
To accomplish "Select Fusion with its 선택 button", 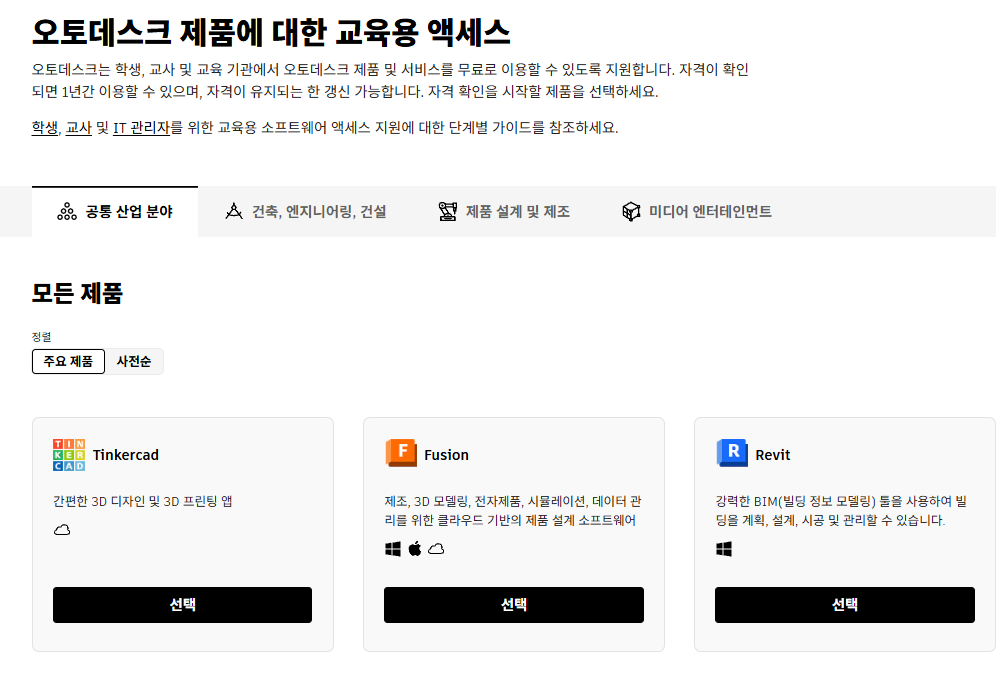I will [514, 605].
